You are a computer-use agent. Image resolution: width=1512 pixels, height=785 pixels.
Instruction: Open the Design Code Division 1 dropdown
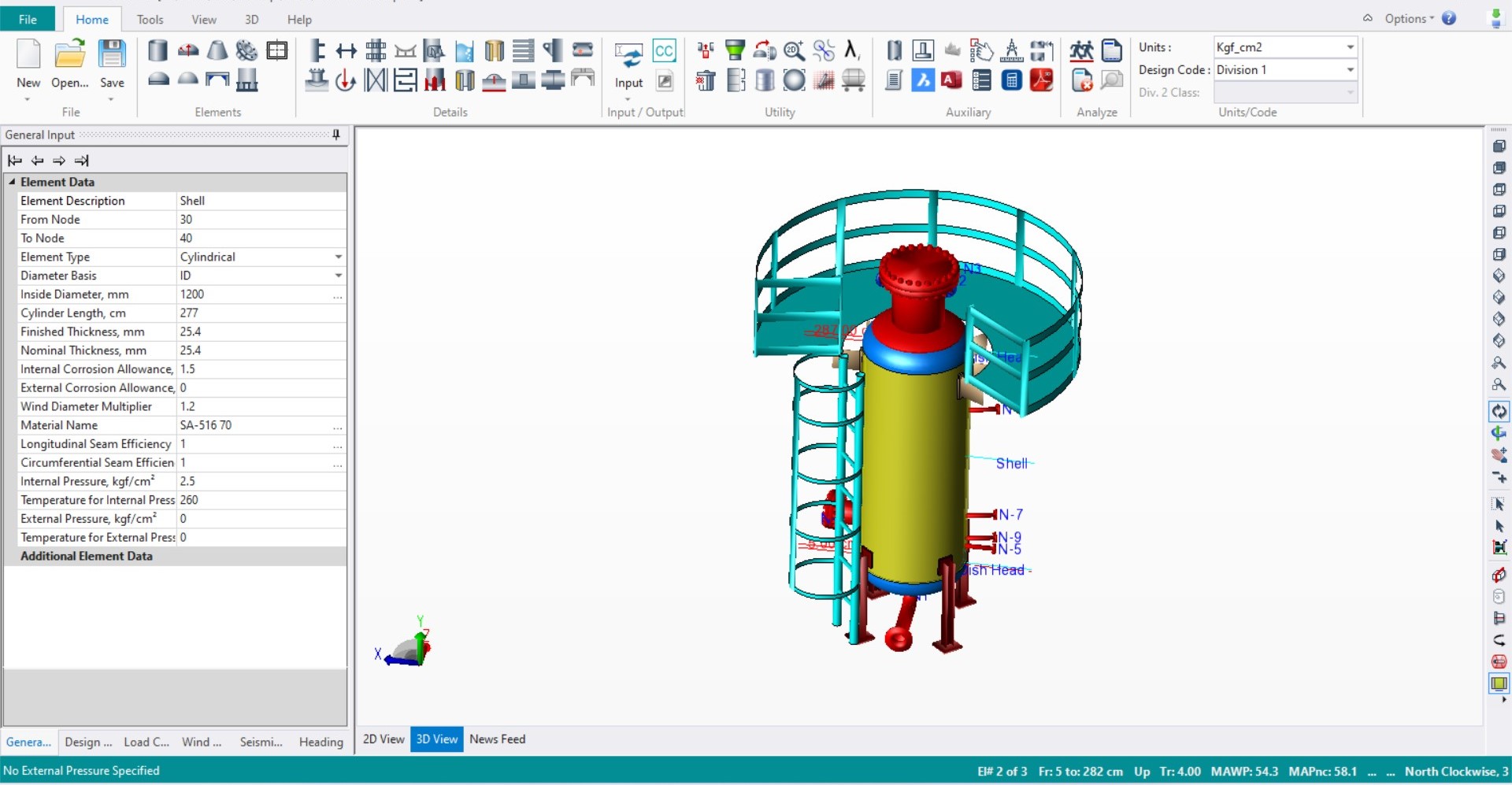(1350, 69)
